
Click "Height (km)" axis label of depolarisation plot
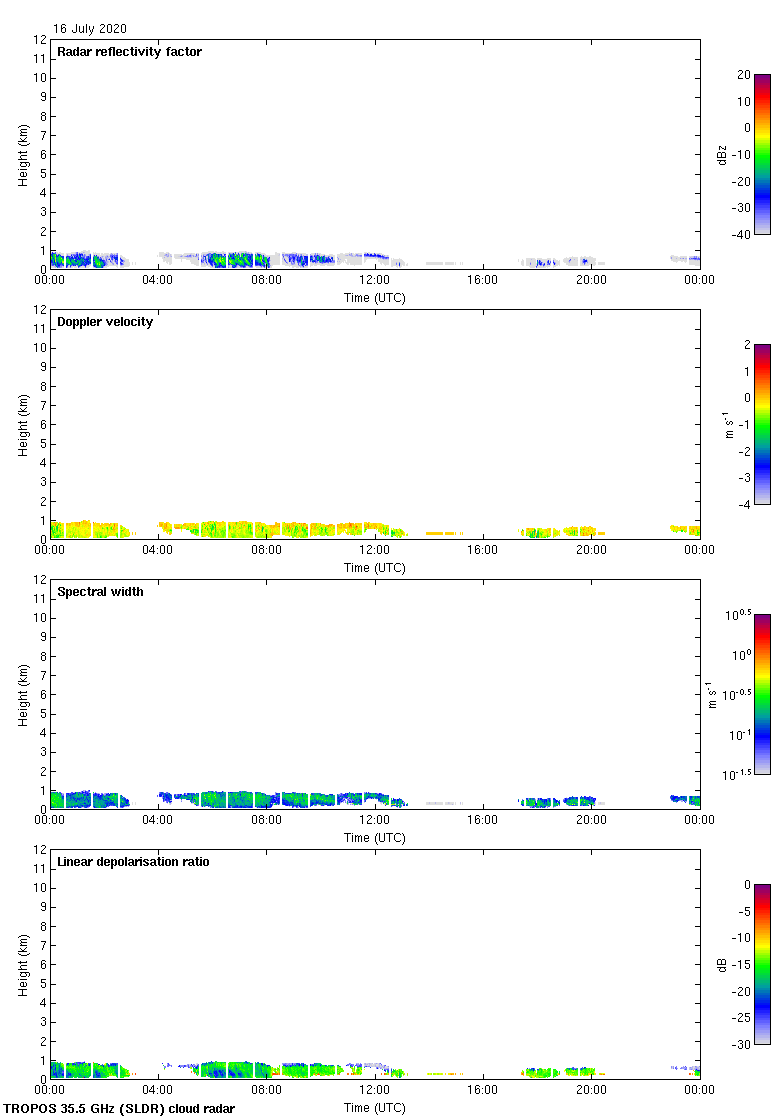[x=24, y=964]
